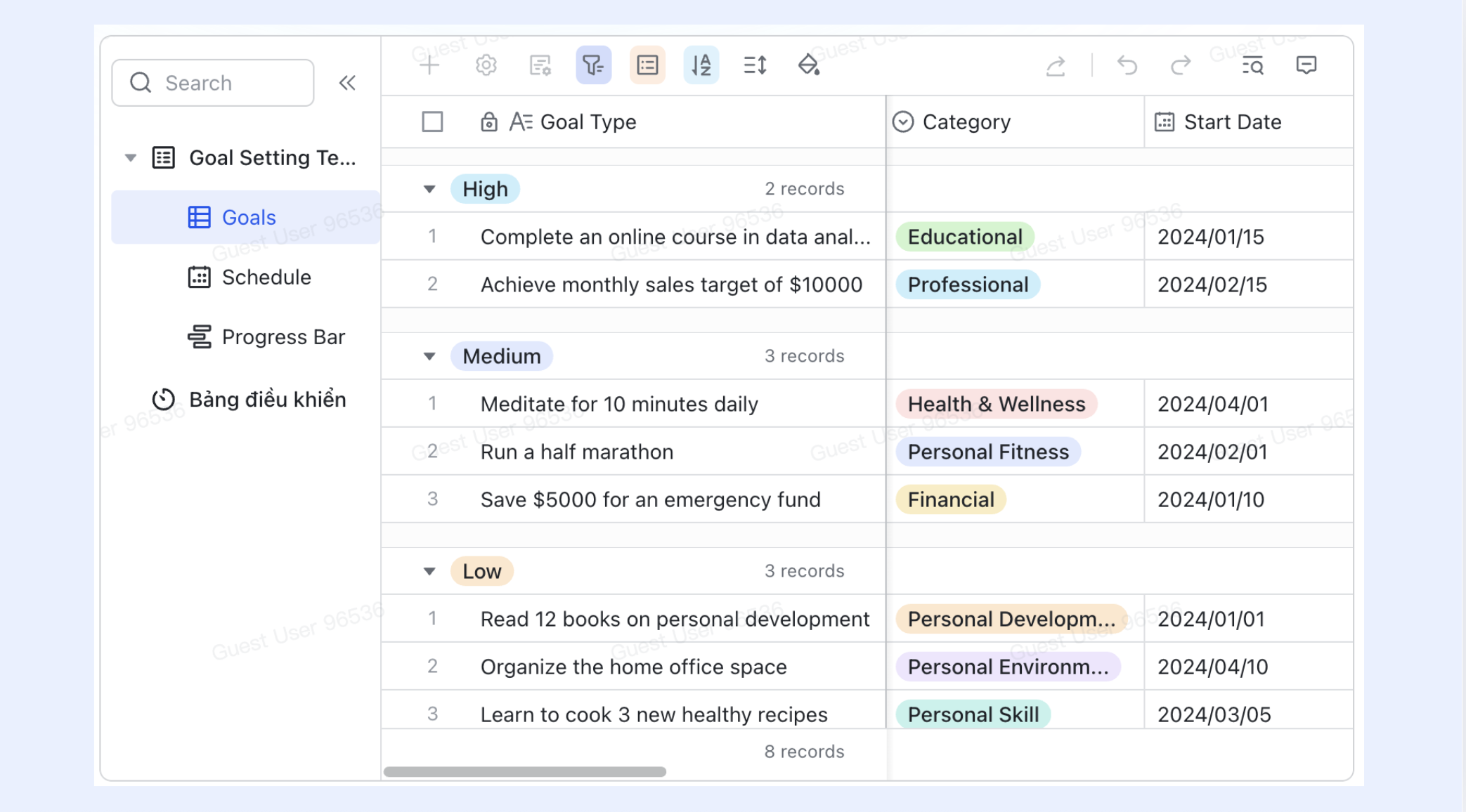Click the start date 2024/02/15
The image size is (1466, 812).
[x=1212, y=284]
